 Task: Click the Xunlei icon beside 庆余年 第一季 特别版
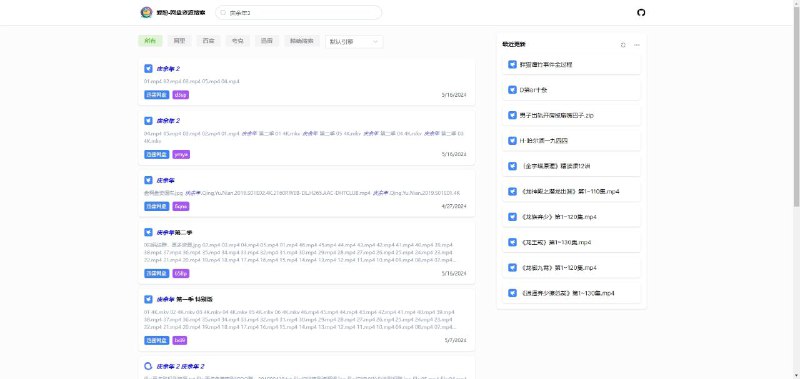click(148, 299)
